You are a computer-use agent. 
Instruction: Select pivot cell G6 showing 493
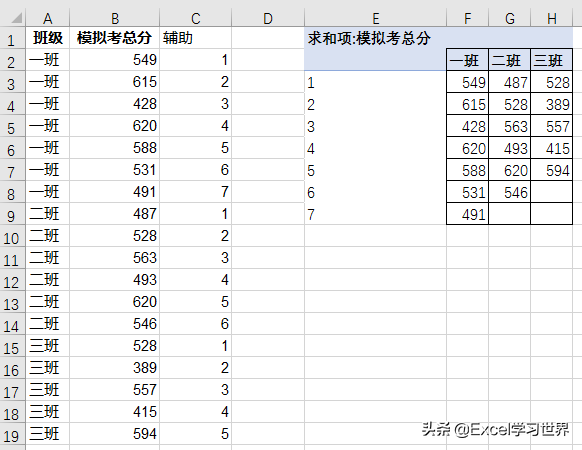coord(510,149)
